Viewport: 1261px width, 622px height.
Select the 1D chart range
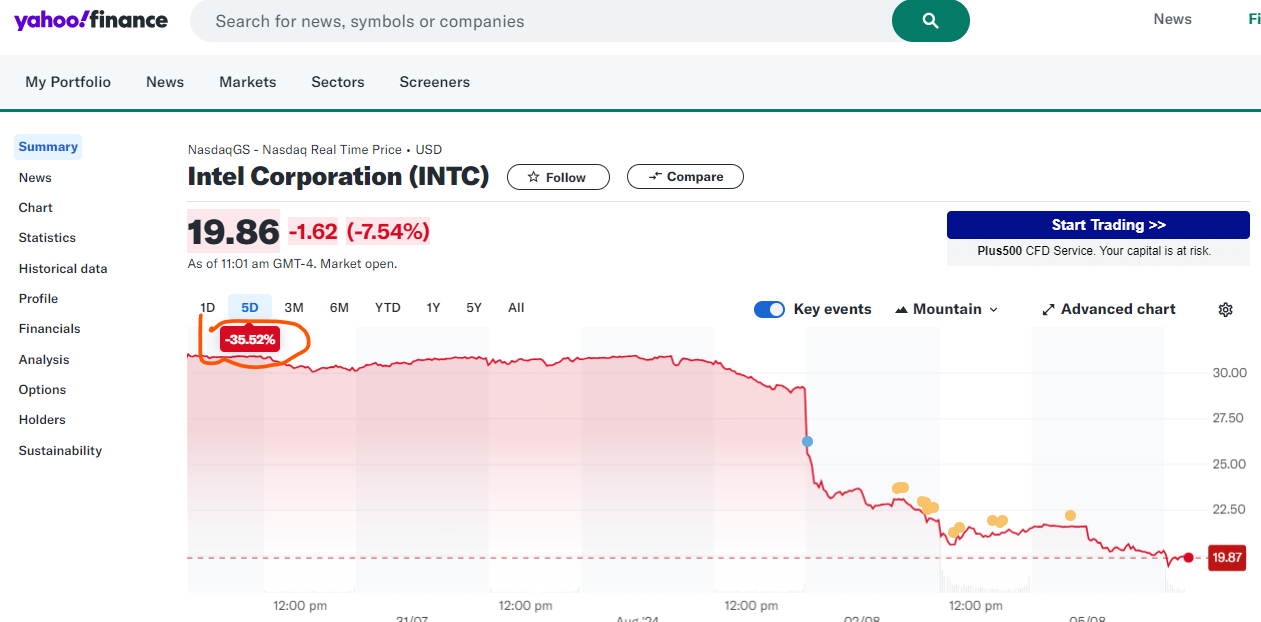(x=207, y=308)
